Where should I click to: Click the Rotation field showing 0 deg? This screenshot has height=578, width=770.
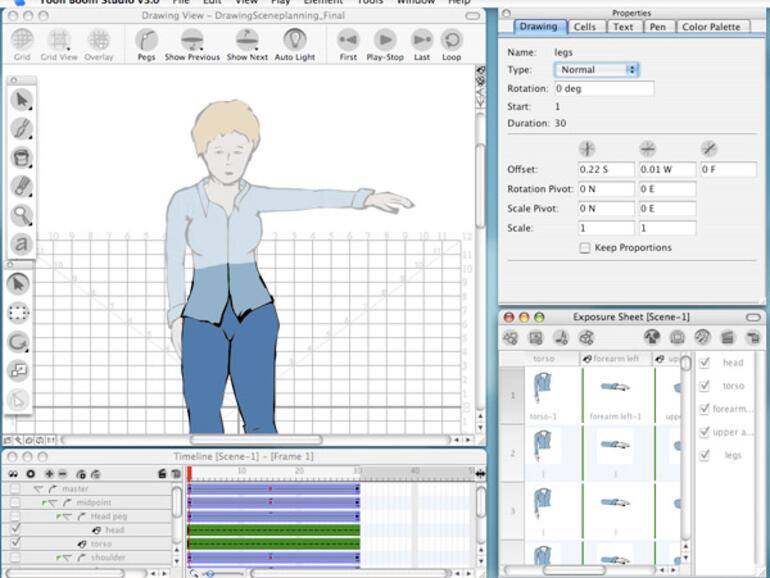(604, 88)
